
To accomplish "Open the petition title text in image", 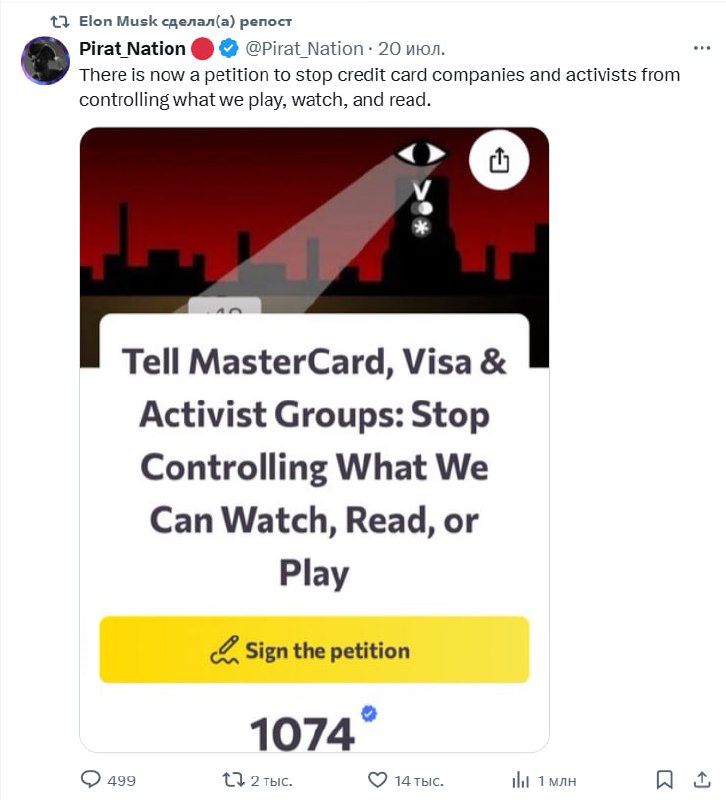I will tap(314, 467).
